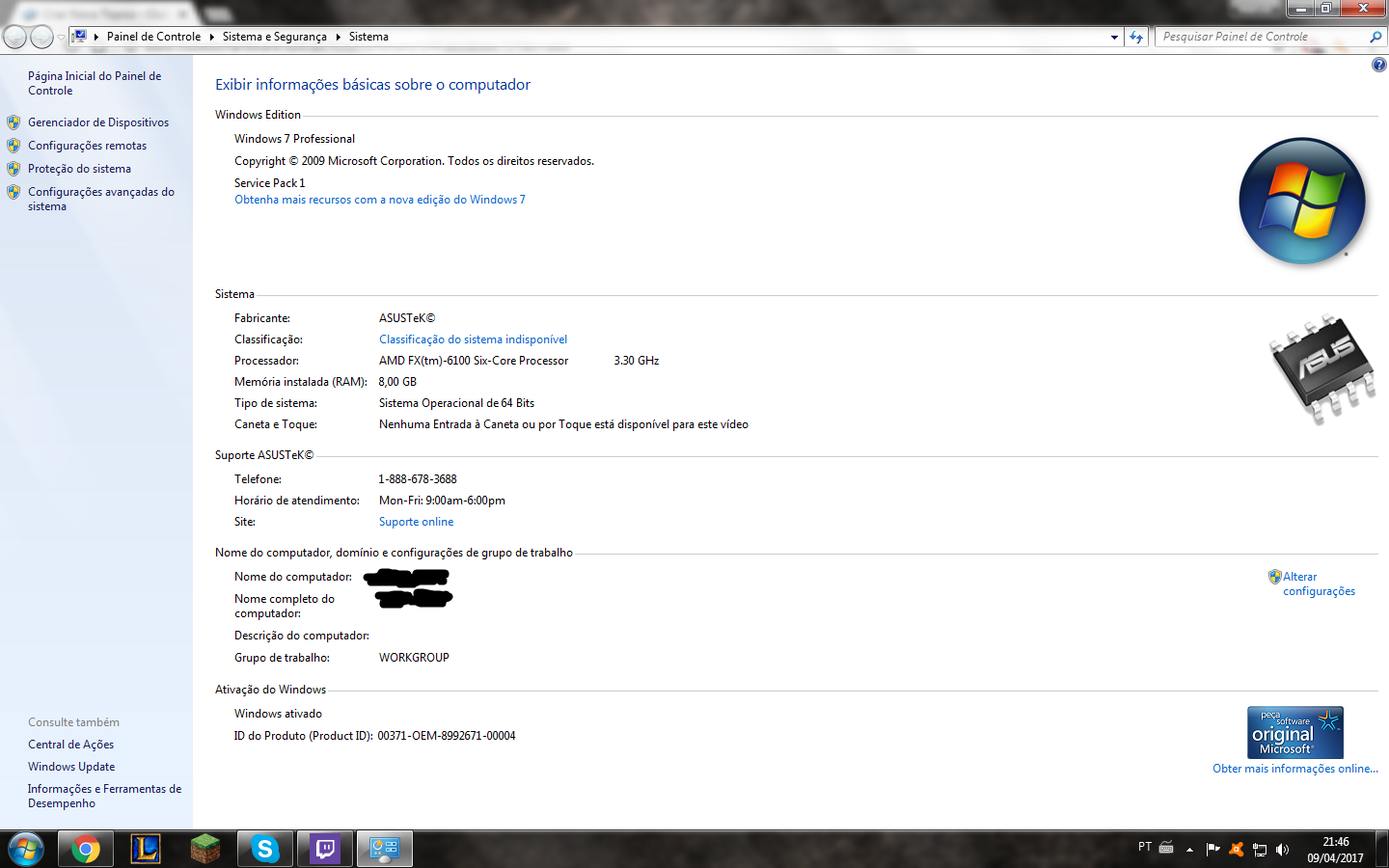Click the shield icon beside Proteção do sistema
1389x868 pixels.
point(14,169)
